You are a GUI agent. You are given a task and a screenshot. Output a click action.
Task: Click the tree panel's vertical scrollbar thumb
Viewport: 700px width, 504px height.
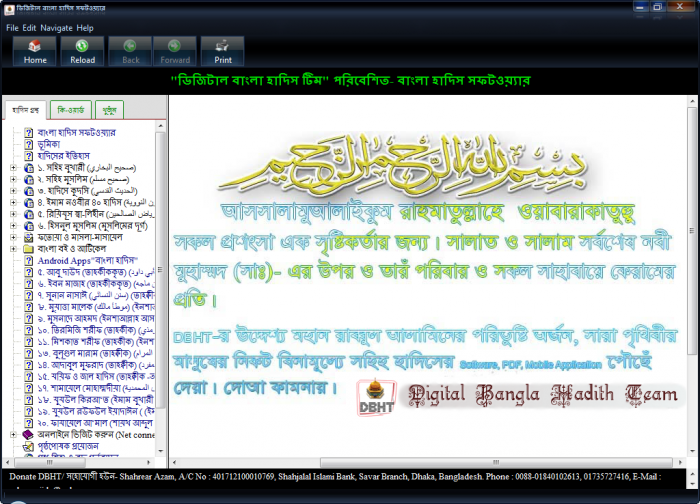tap(161, 270)
